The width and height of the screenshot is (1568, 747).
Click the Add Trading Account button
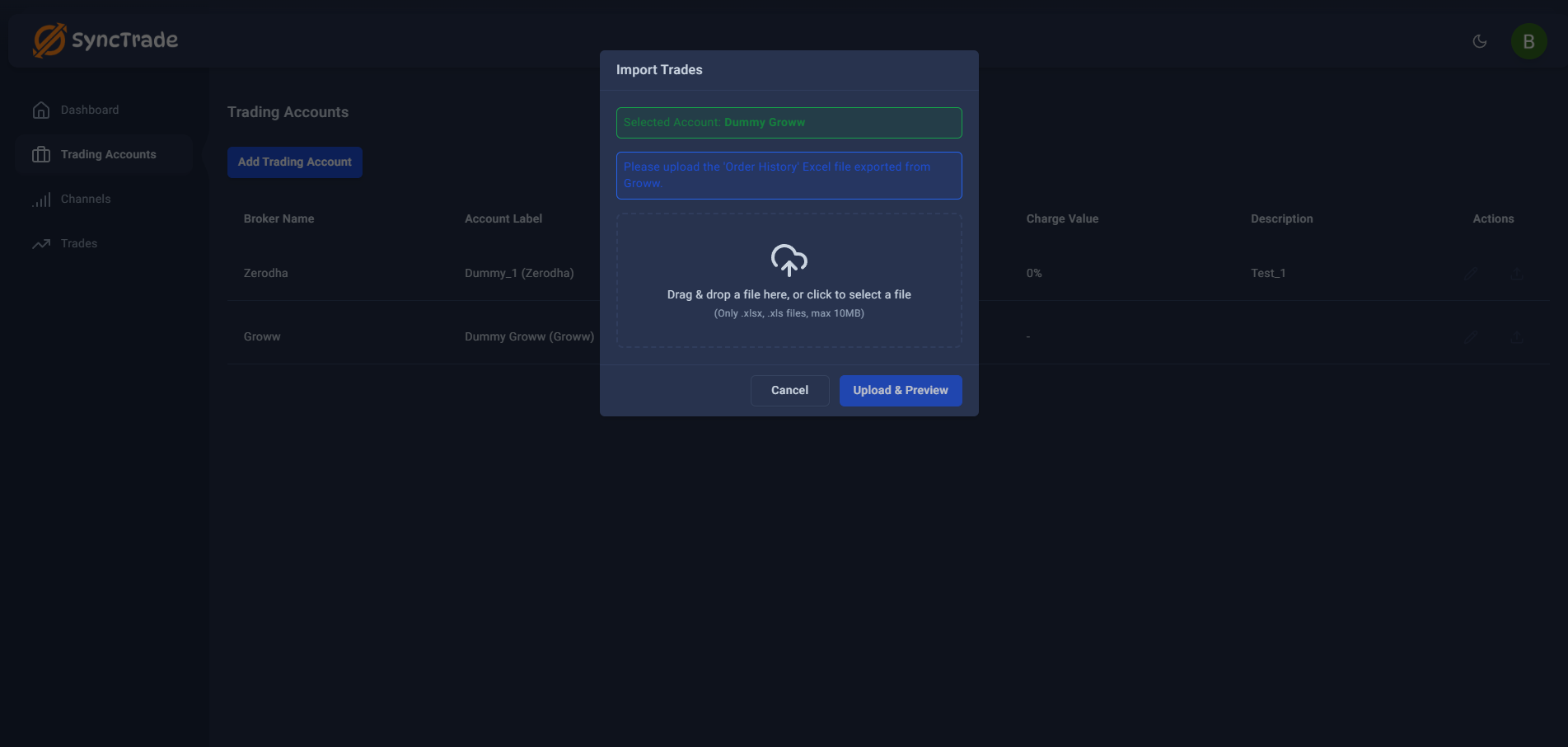(294, 162)
